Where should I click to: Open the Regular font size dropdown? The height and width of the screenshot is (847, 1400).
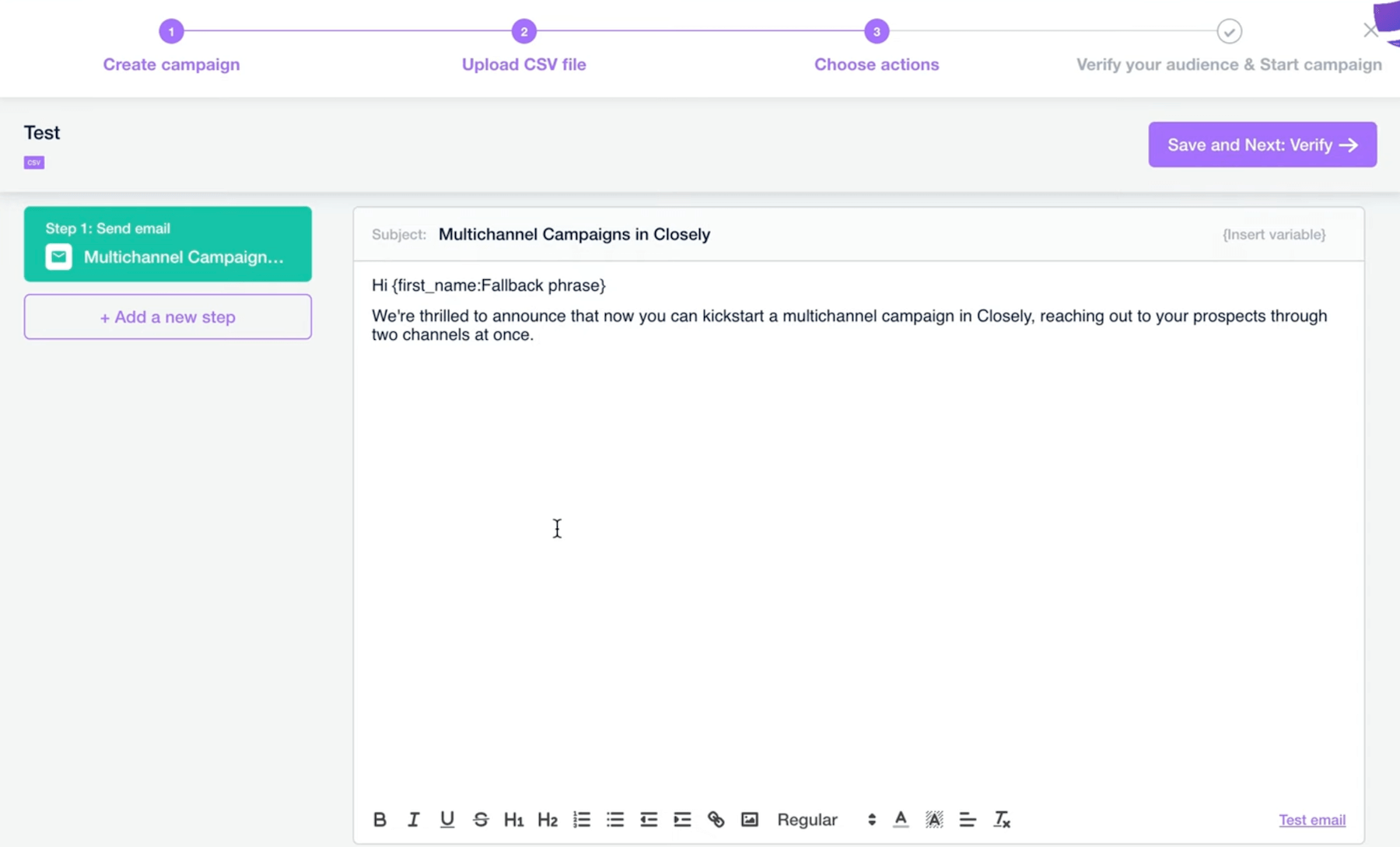(826, 819)
